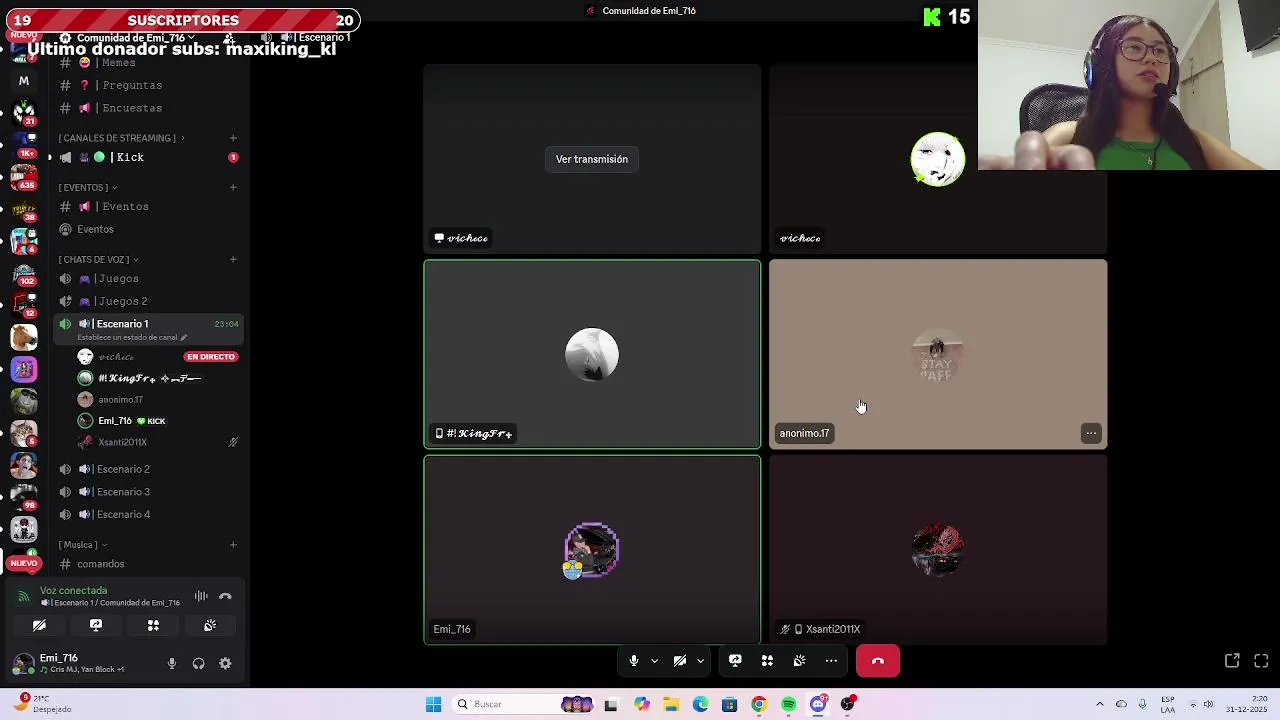This screenshot has height=720, width=1280.
Task: Open camera options dropdown arrow
Action: (700, 661)
